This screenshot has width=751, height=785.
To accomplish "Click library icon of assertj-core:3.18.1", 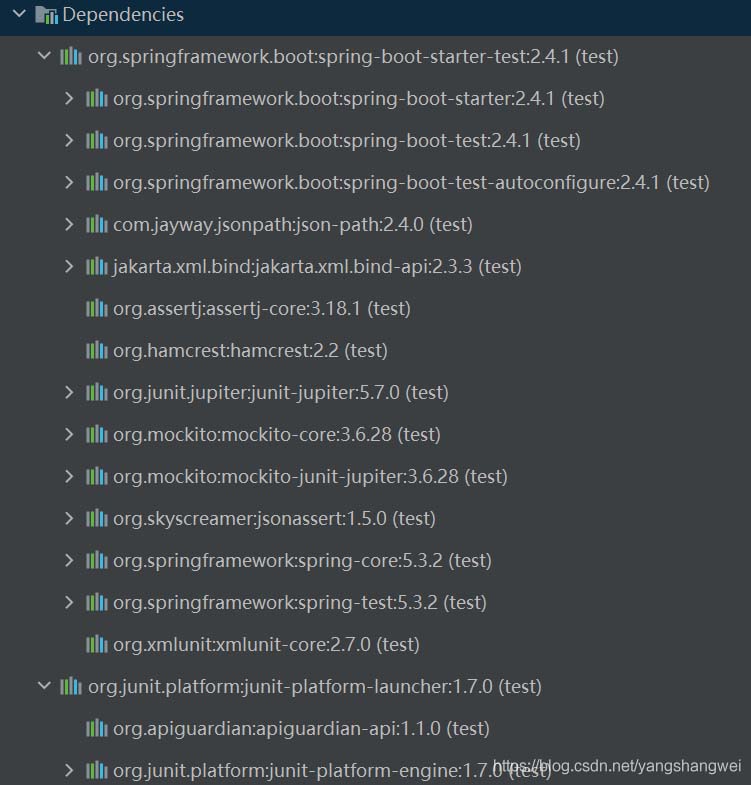I will pos(97,308).
